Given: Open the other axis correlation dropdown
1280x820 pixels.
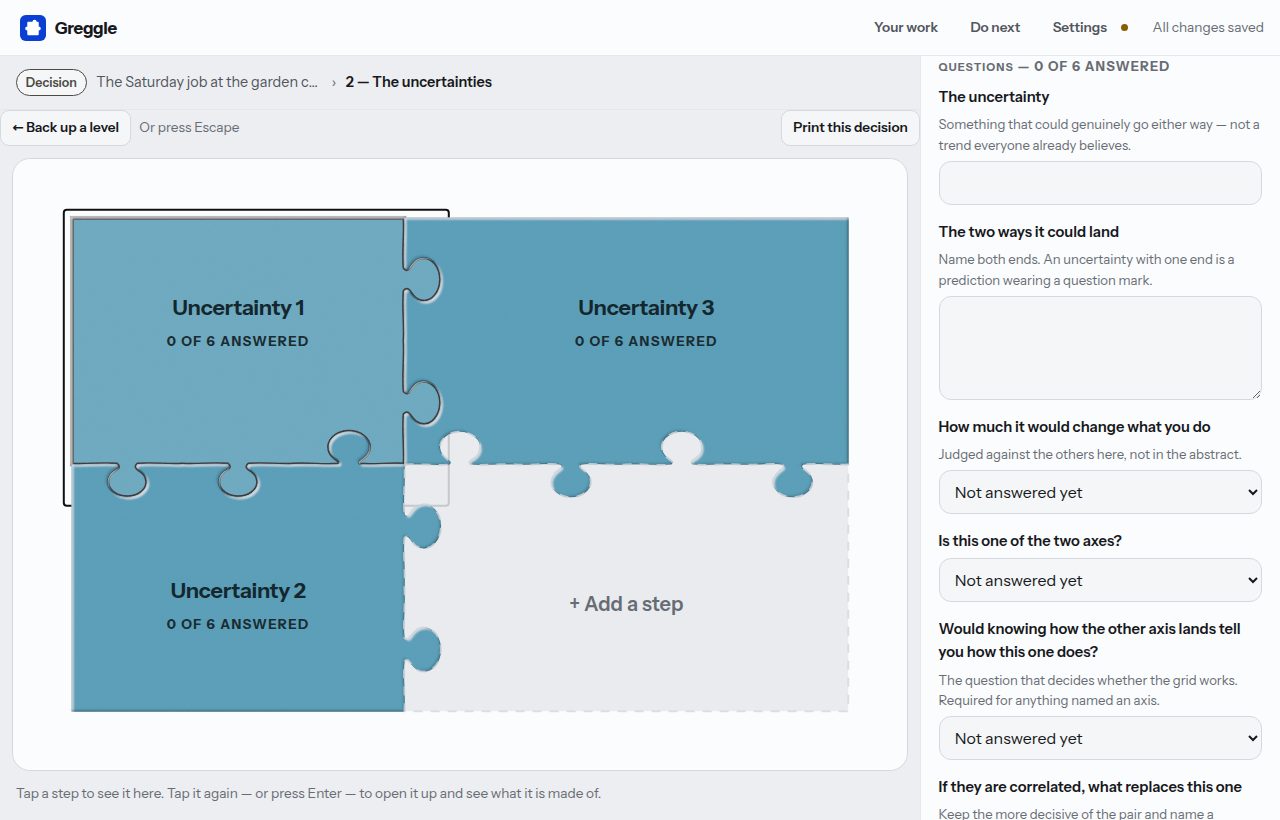Looking at the screenshot, I should (x=1100, y=738).
